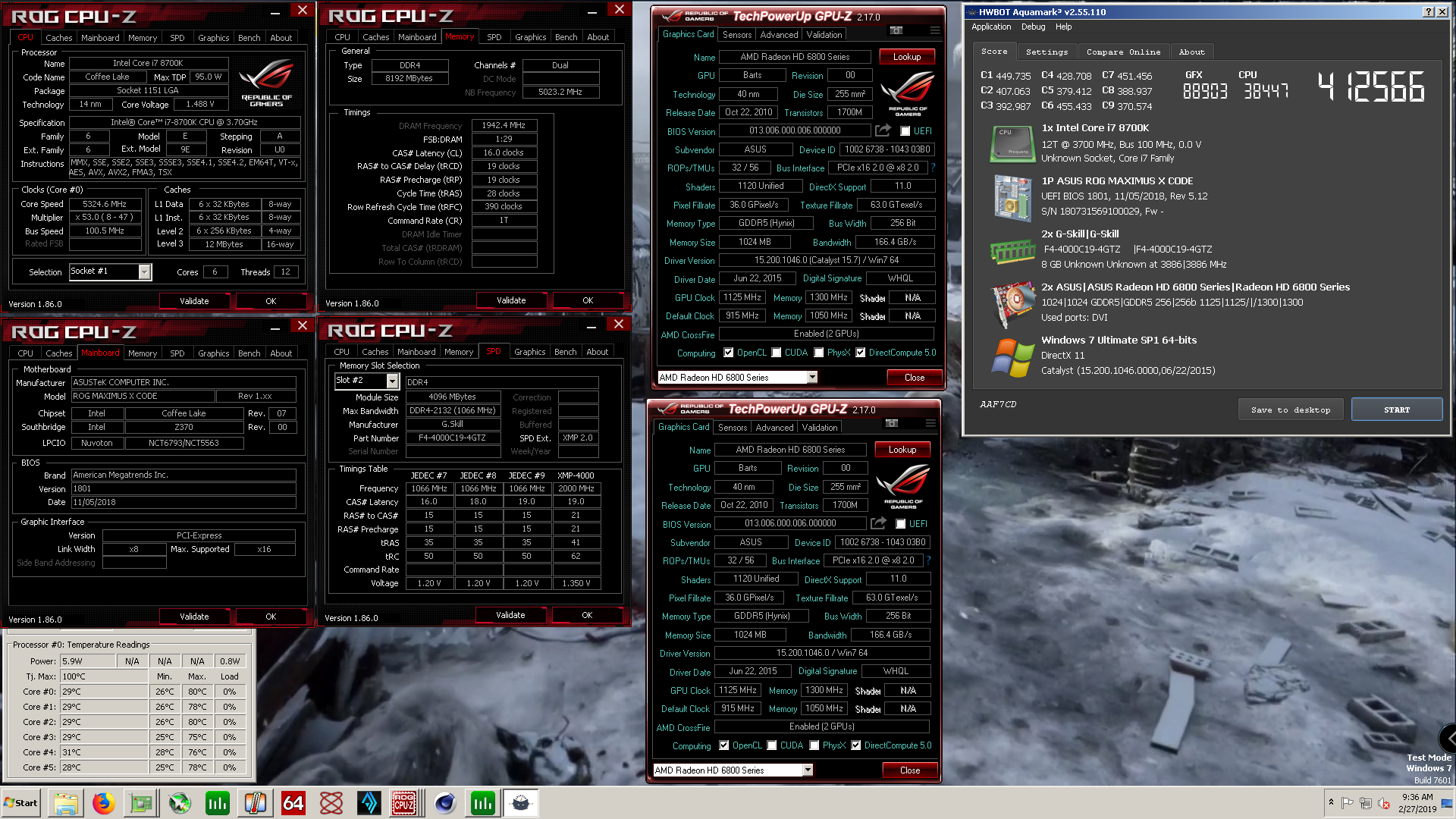This screenshot has height=819, width=1456.
Task: Click Save to desktop in Aquamark
Action: pos(1291,409)
